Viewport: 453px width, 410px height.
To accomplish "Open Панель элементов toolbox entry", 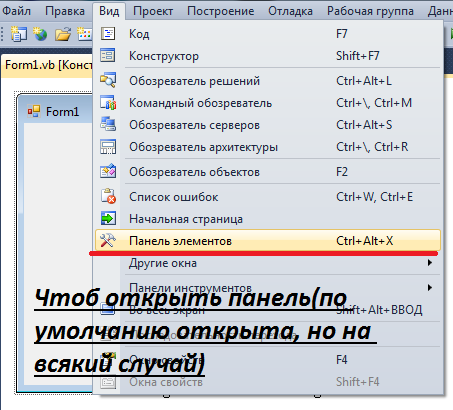I will (268, 240).
